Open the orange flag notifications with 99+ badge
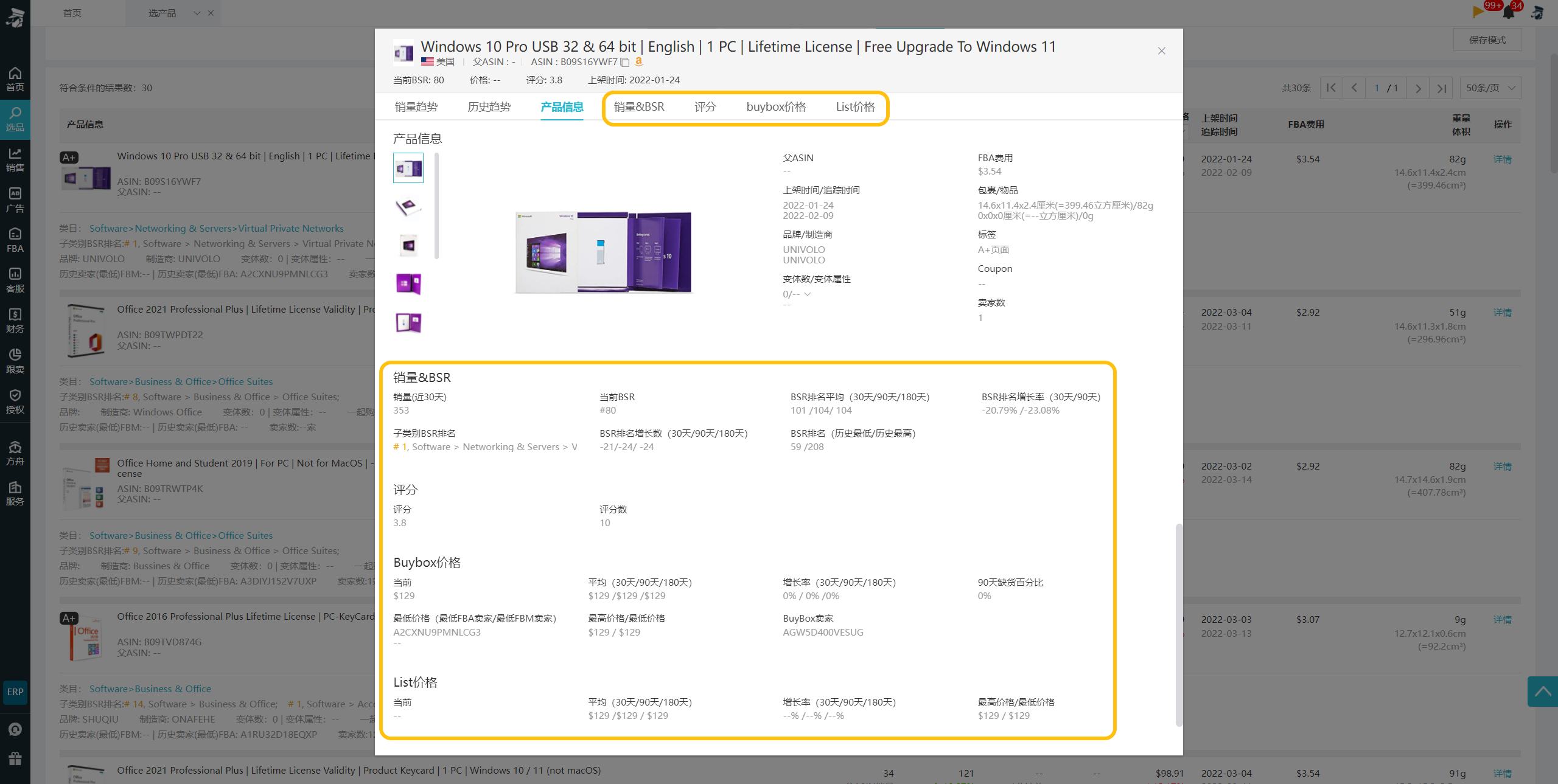 [x=1479, y=12]
